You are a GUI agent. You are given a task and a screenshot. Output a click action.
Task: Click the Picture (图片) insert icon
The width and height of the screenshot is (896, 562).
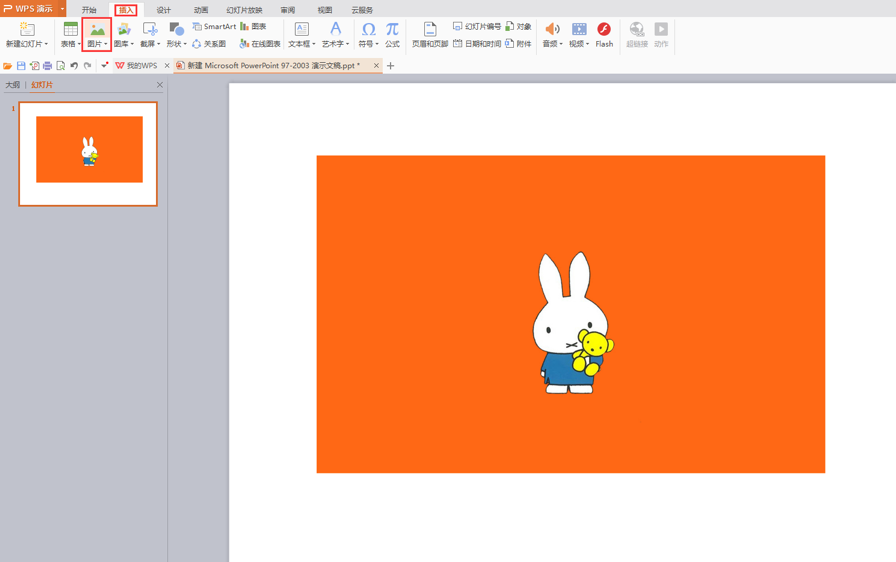coord(97,29)
